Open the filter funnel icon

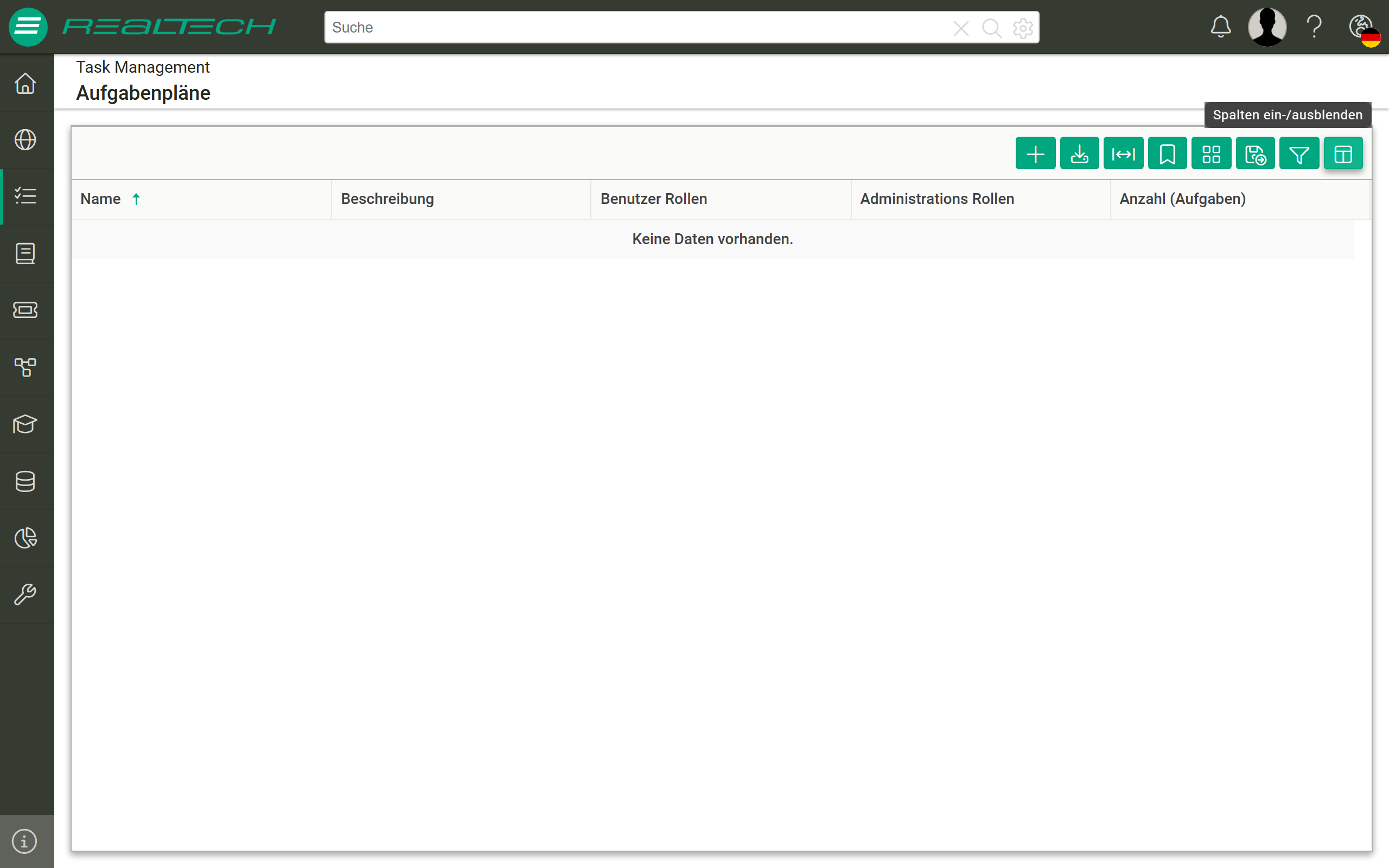pyautogui.click(x=1299, y=154)
